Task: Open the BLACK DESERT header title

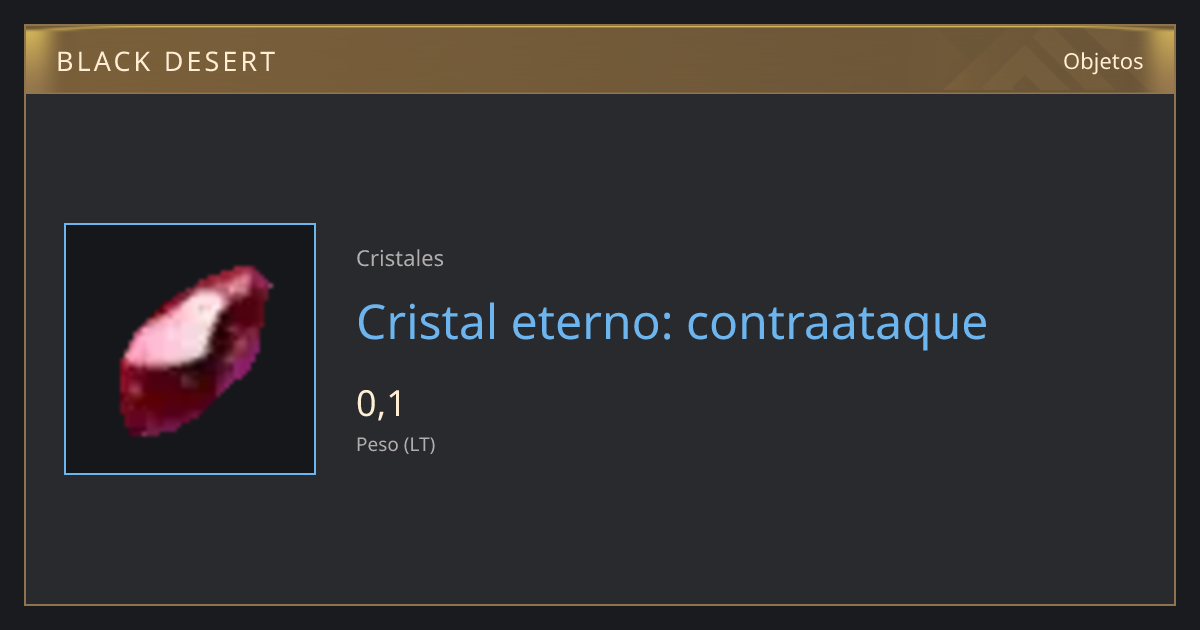Action: (166, 62)
